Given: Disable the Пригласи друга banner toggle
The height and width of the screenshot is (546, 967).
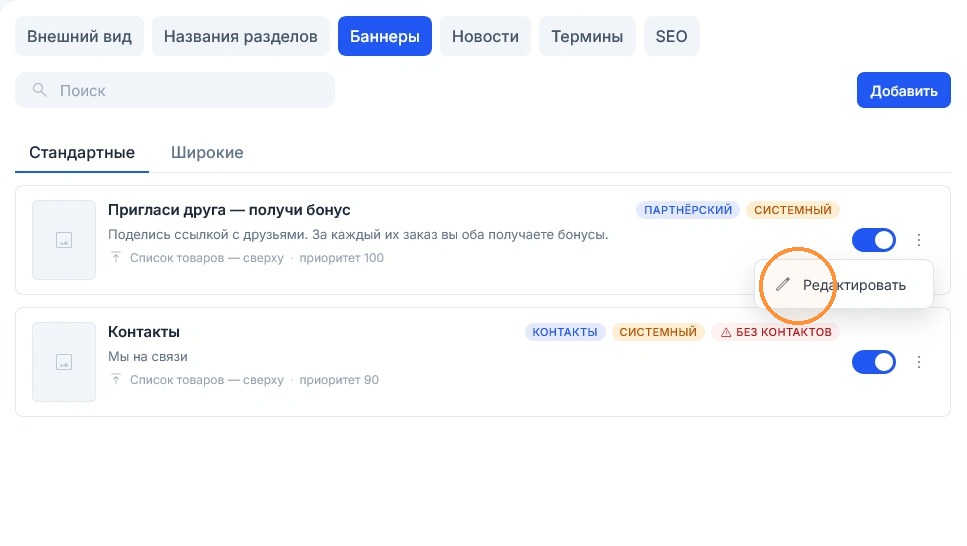Looking at the screenshot, I should [x=873, y=240].
